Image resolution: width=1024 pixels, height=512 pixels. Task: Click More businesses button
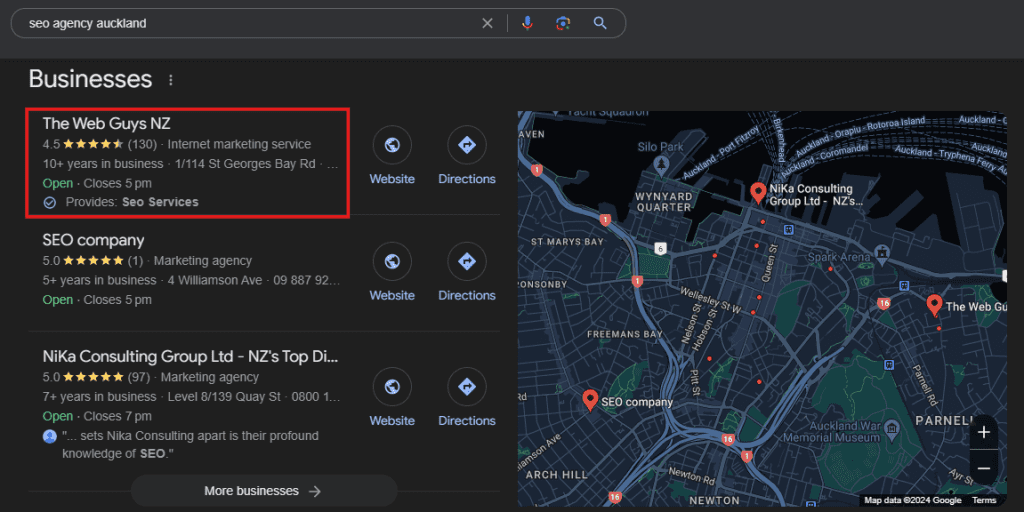coord(264,490)
